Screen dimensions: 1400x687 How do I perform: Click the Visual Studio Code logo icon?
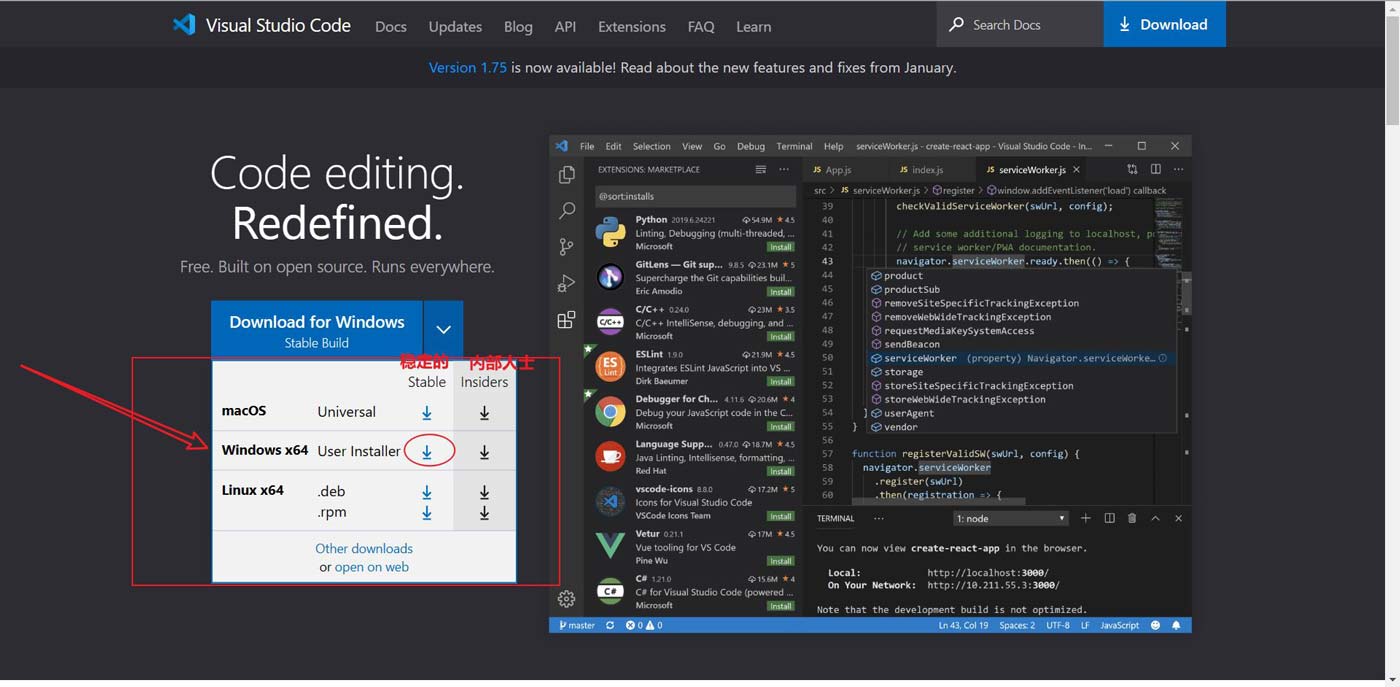(184, 25)
